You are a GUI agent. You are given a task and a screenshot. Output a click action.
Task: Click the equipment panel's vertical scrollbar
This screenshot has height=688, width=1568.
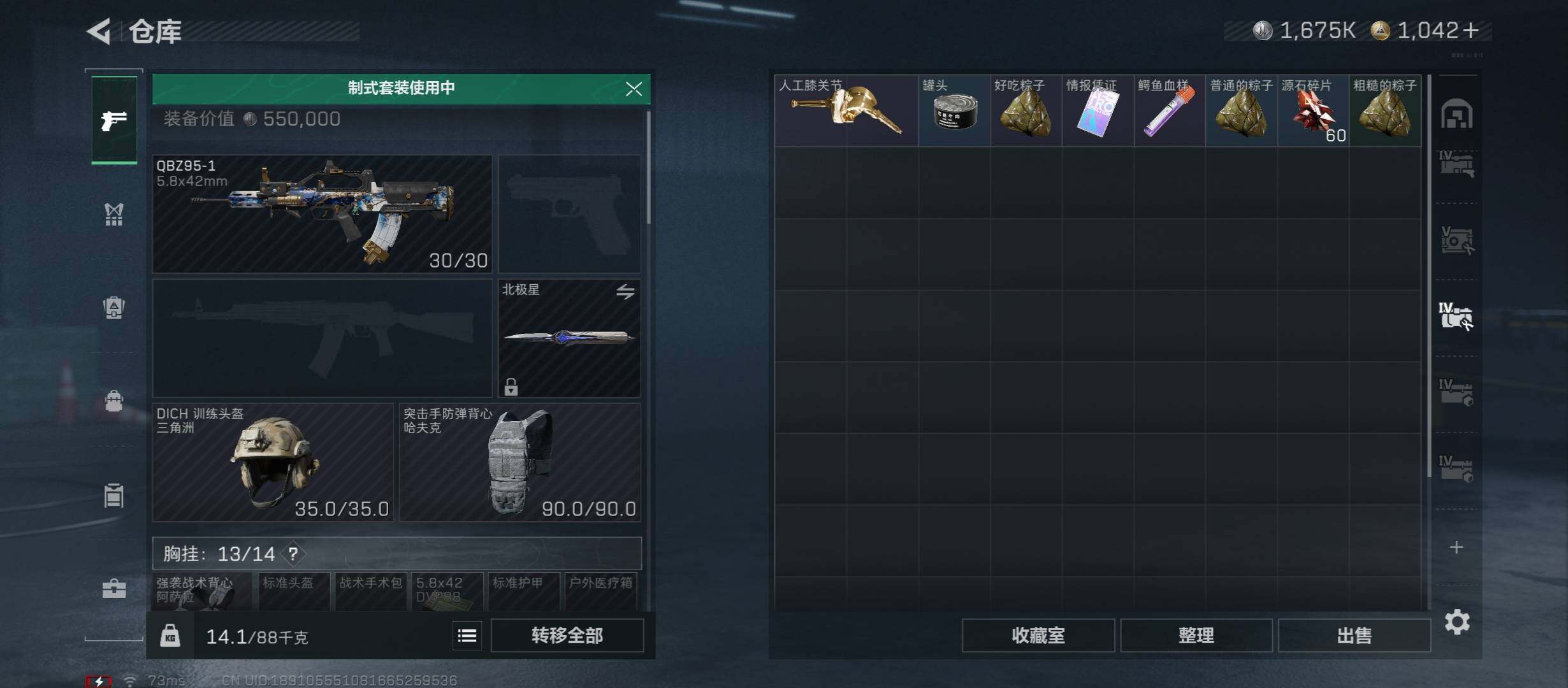tap(648, 168)
